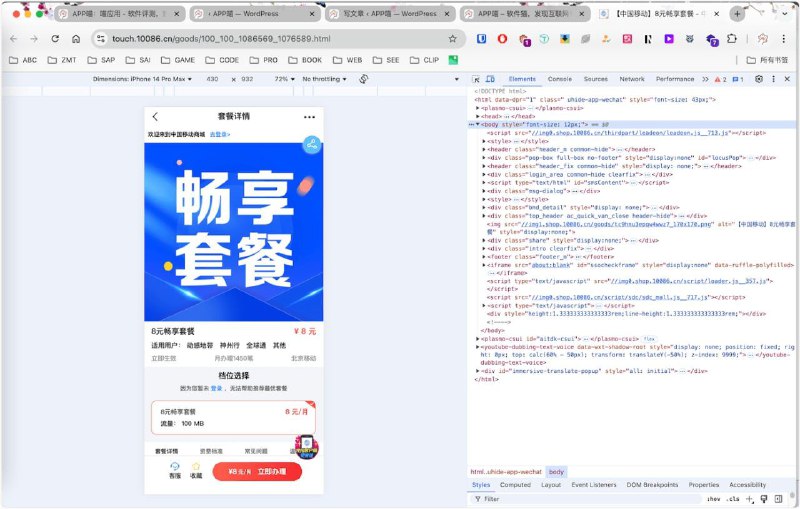Click the inspect element picker icon
This screenshot has height=509, width=800.
pyautogui.click(x=477, y=78)
